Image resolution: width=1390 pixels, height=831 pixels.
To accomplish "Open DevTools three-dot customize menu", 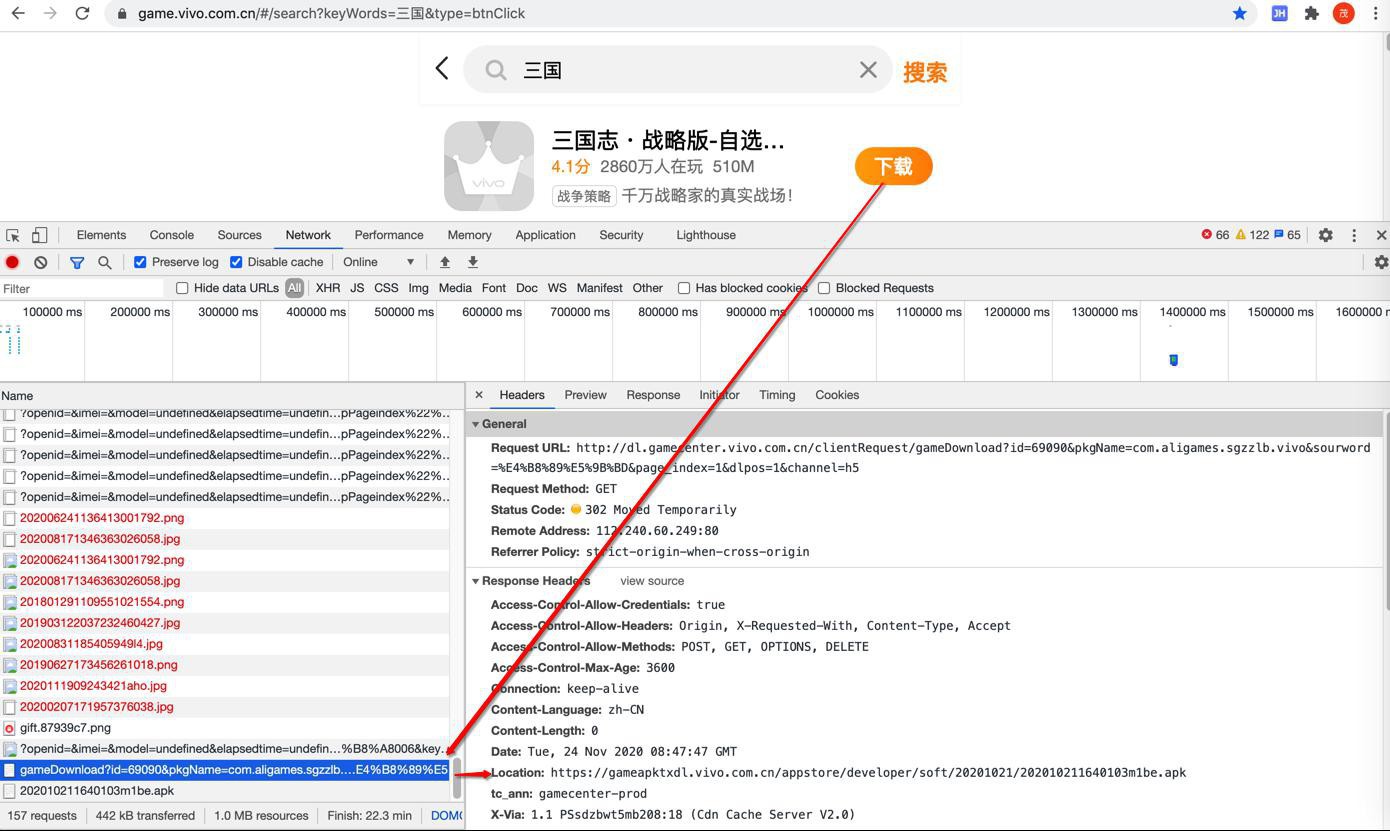I will click(x=1354, y=235).
